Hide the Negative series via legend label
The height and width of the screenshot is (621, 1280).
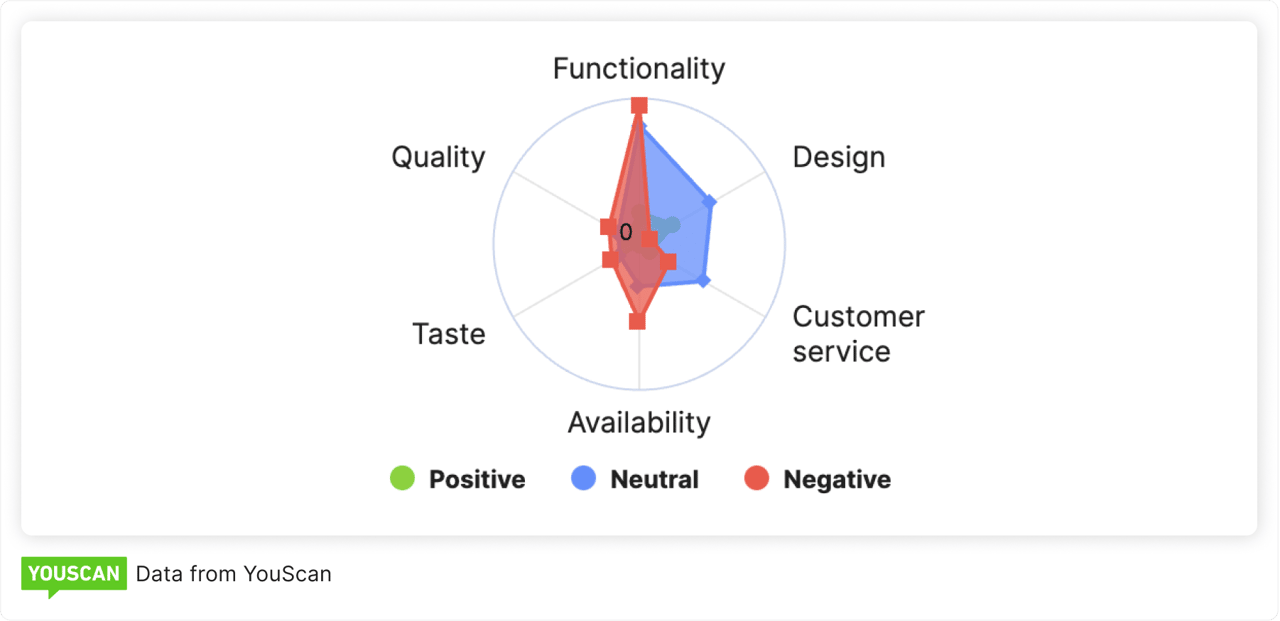pos(837,480)
